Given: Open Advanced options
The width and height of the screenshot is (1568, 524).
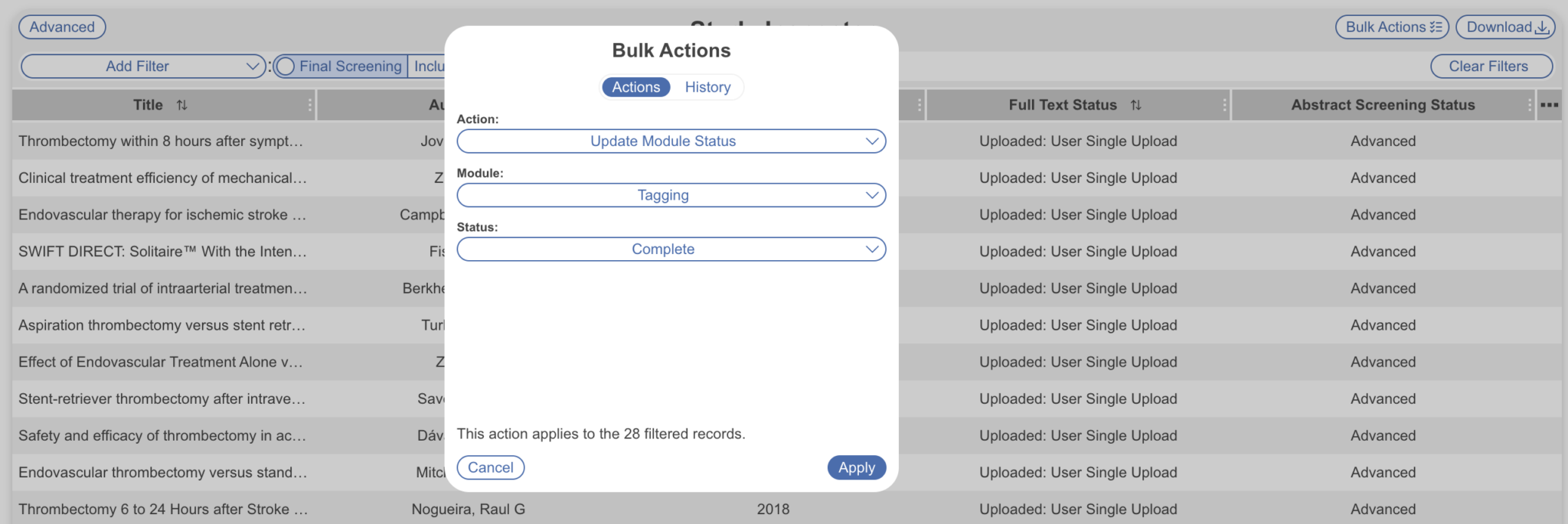Looking at the screenshot, I should tap(62, 26).
